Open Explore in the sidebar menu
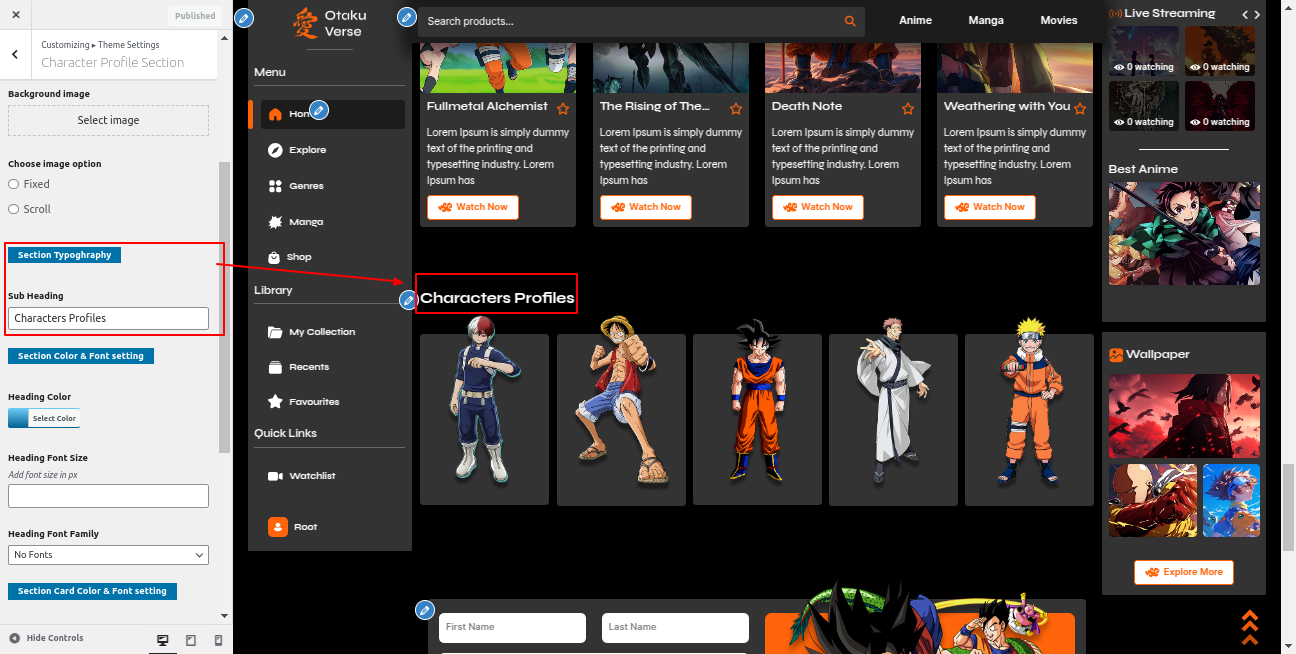1296x654 pixels. pyautogui.click(x=307, y=150)
